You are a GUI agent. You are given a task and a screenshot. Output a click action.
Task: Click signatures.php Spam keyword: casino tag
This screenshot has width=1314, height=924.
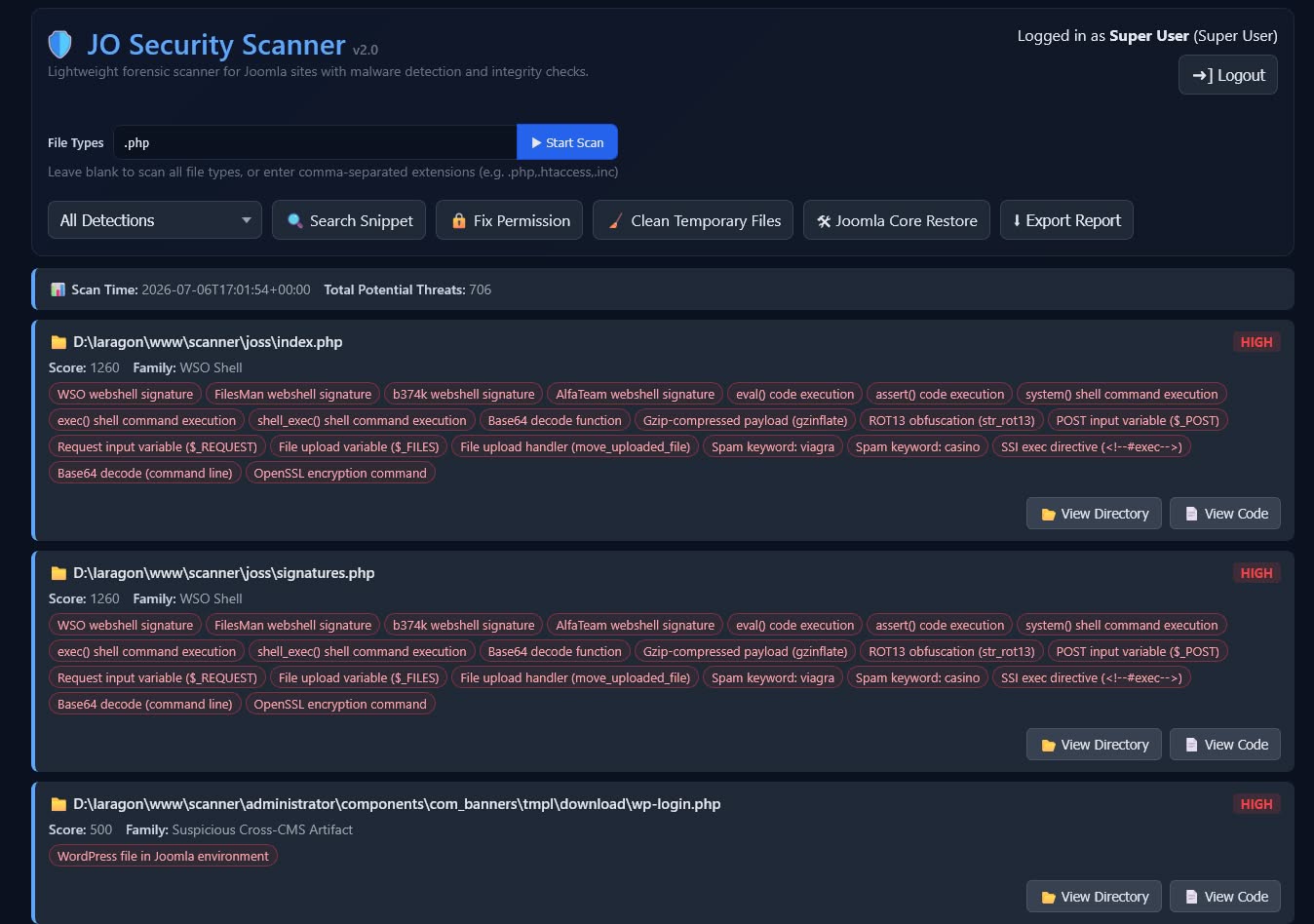coord(917,677)
